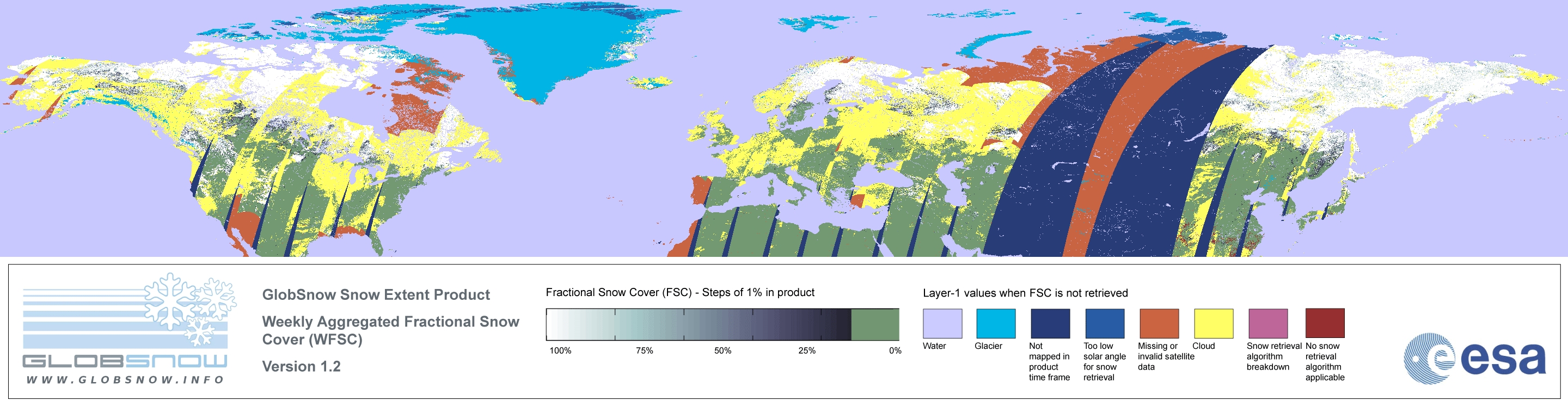Click the ESA logo
The image size is (1568, 406).
tap(1475, 359)
